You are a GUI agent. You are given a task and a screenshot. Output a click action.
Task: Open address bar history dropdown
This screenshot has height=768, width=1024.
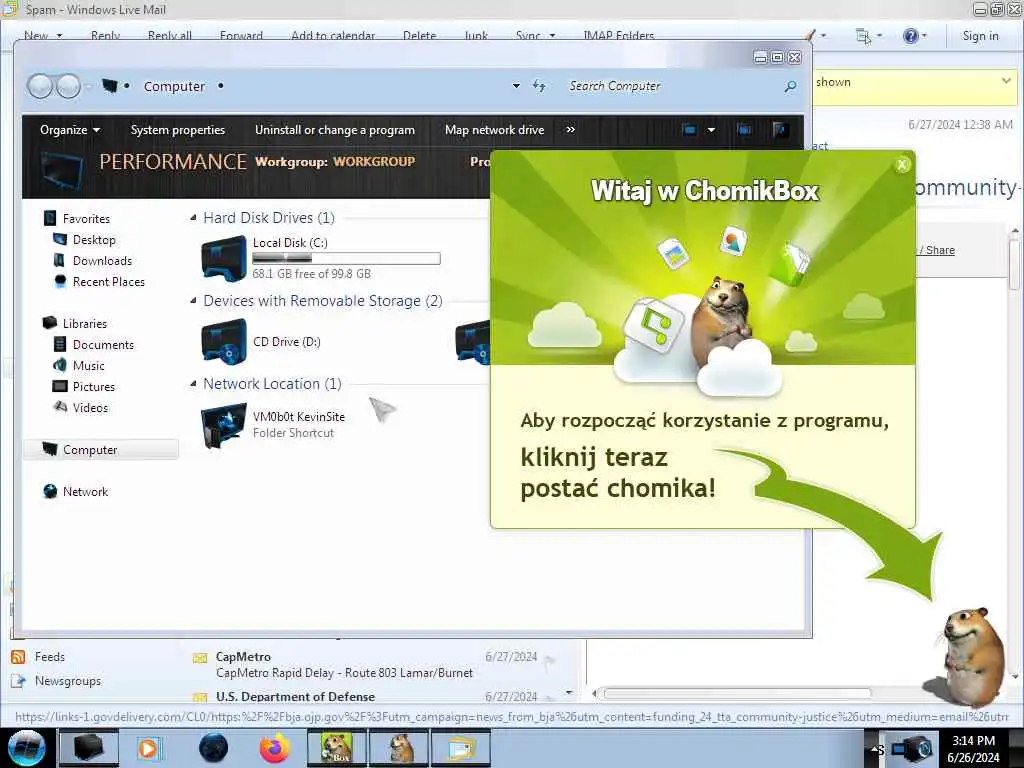516,86
